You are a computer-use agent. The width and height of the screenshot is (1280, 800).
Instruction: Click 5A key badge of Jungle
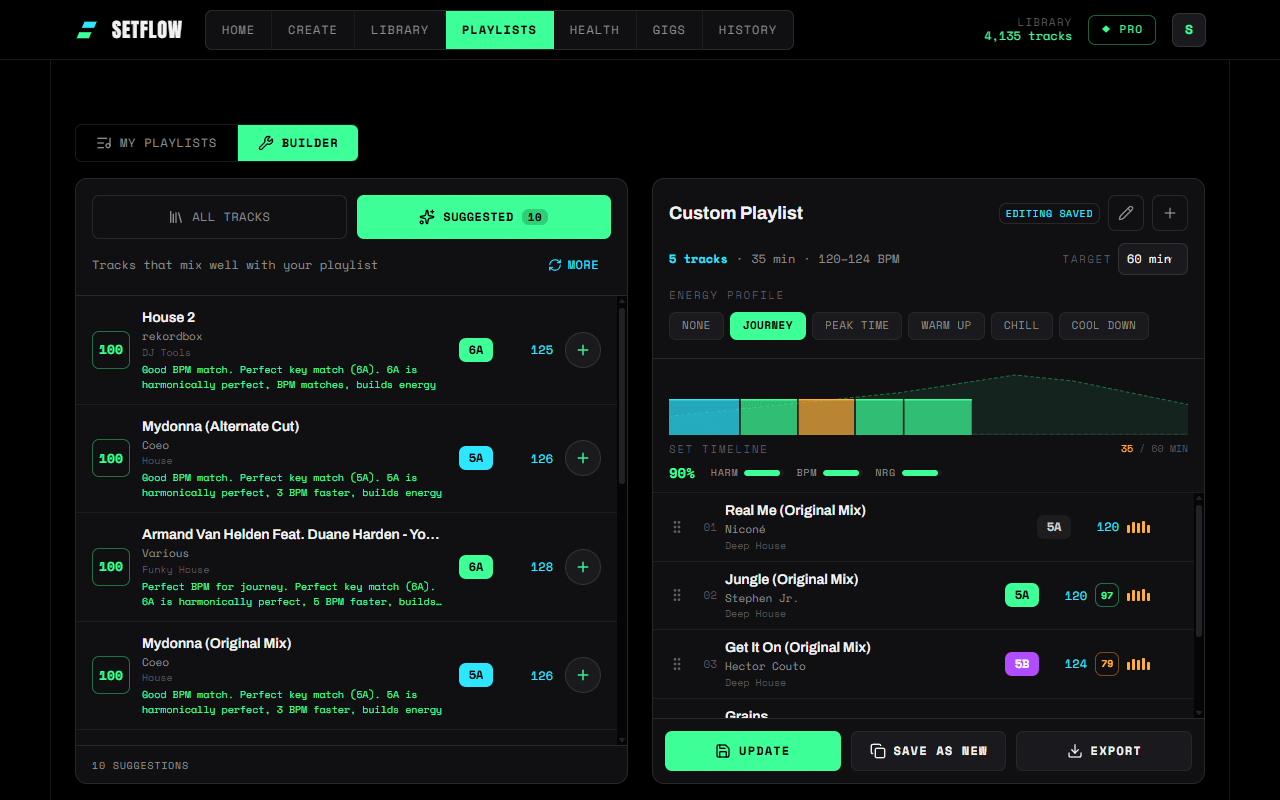[x=1022, y=595]
